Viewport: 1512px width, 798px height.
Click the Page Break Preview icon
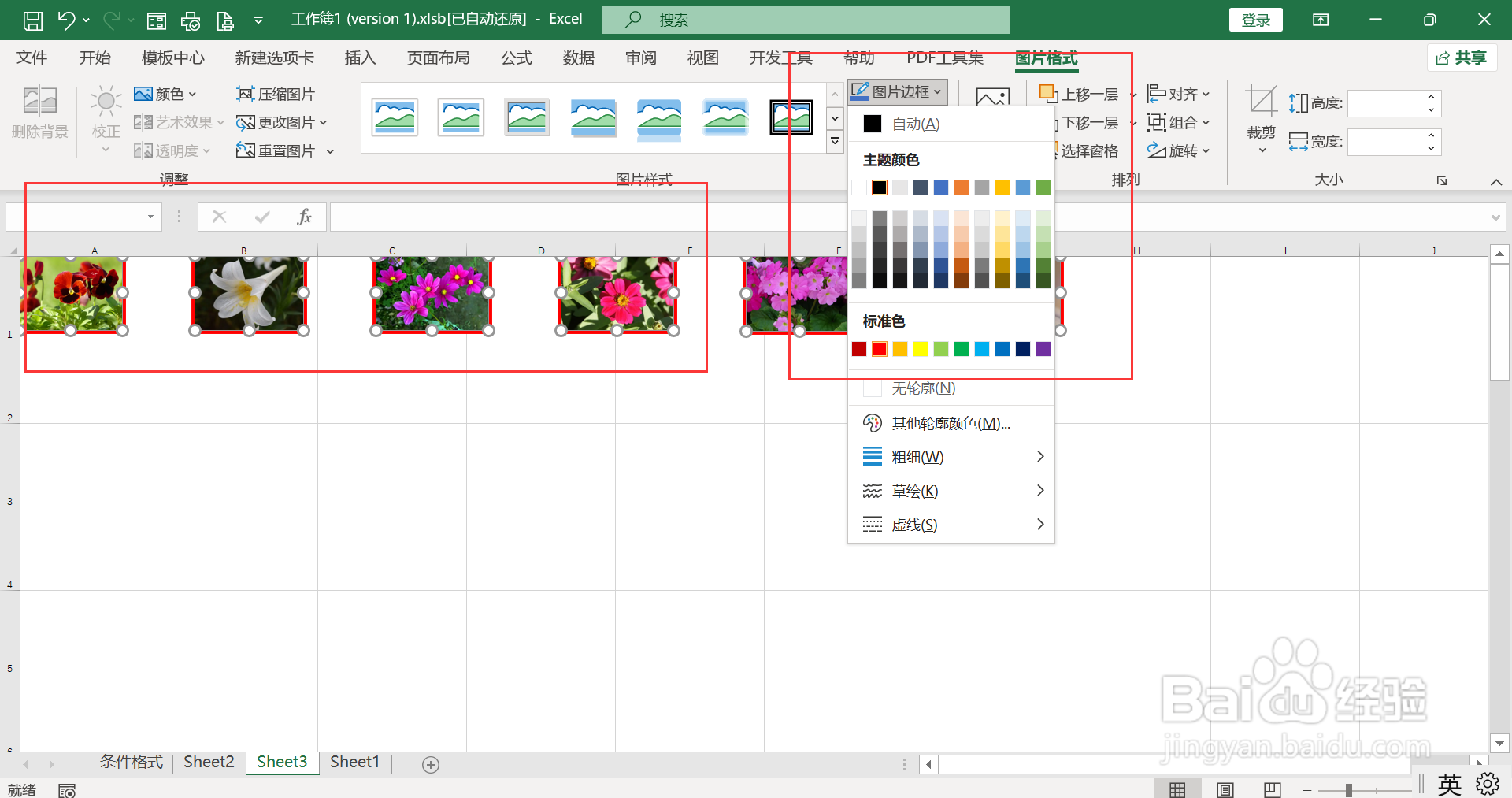click(x=1272, y=789)
